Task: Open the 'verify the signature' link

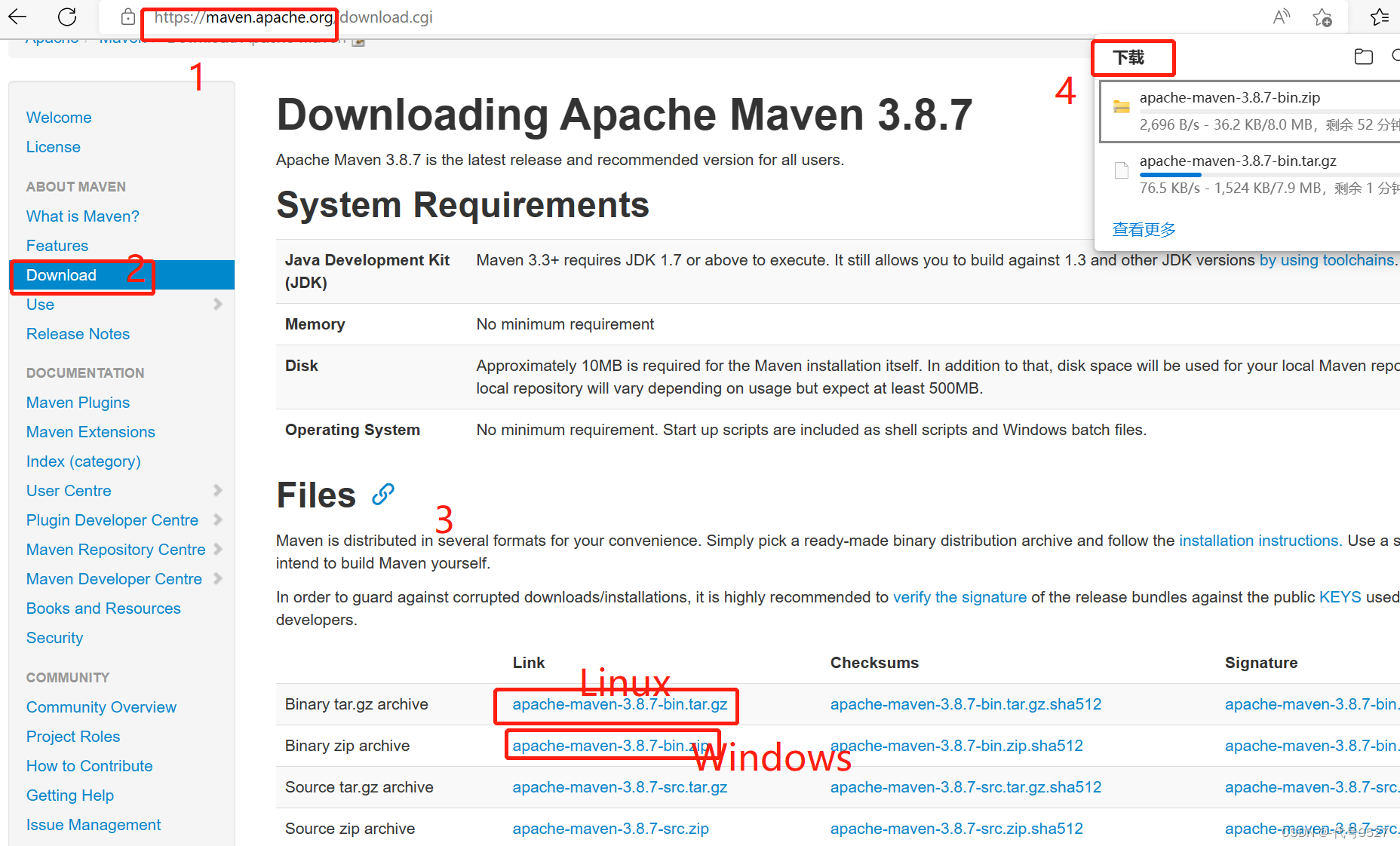Action: point(960,597)
